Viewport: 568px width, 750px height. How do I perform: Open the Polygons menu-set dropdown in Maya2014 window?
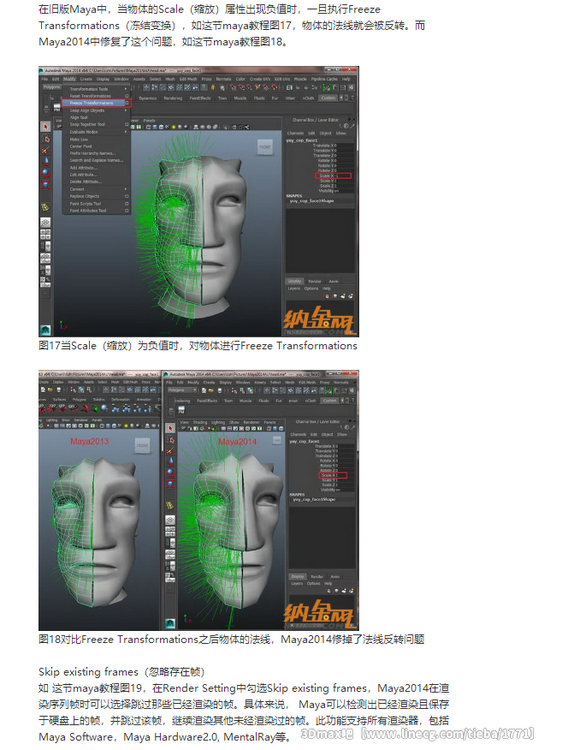[x=181, y=390]
